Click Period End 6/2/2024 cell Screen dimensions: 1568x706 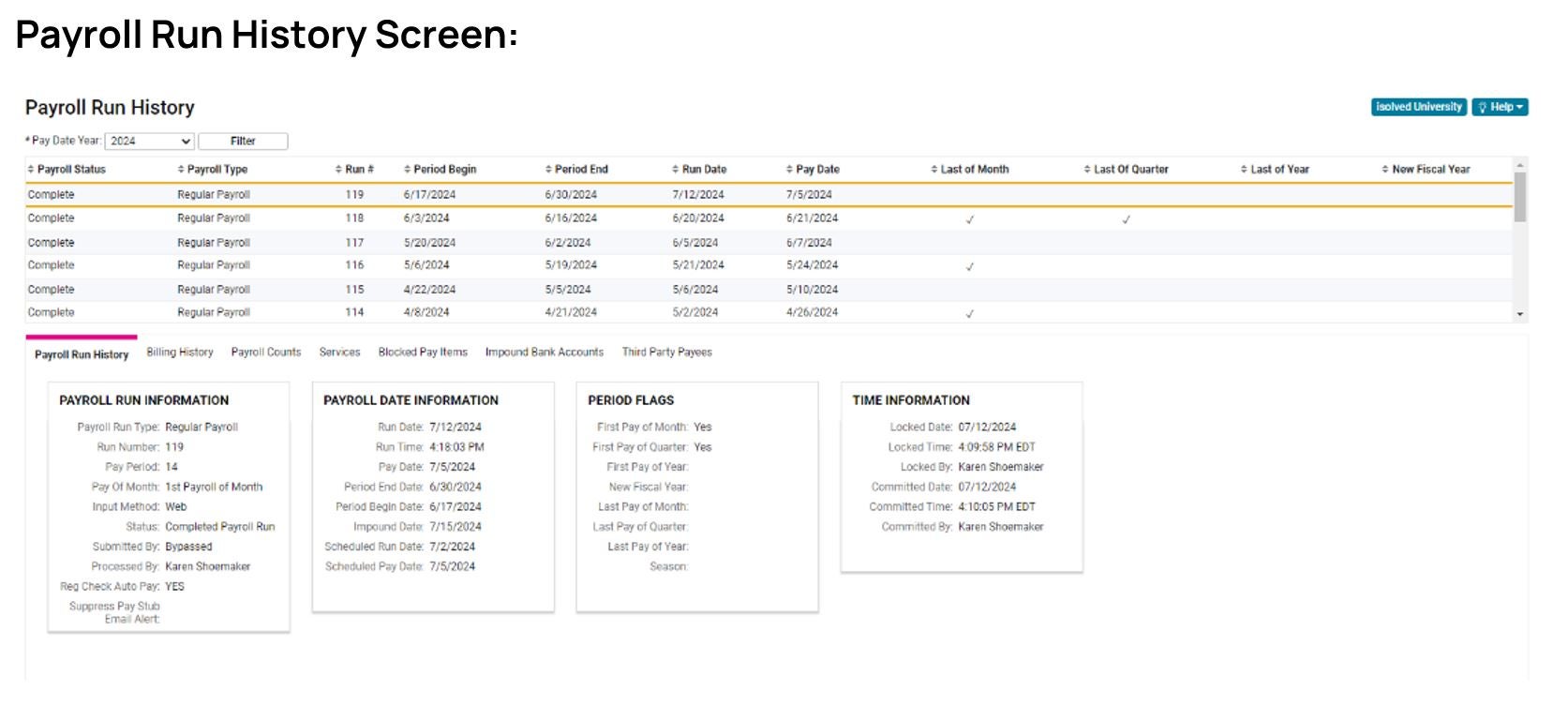(568, 243)
